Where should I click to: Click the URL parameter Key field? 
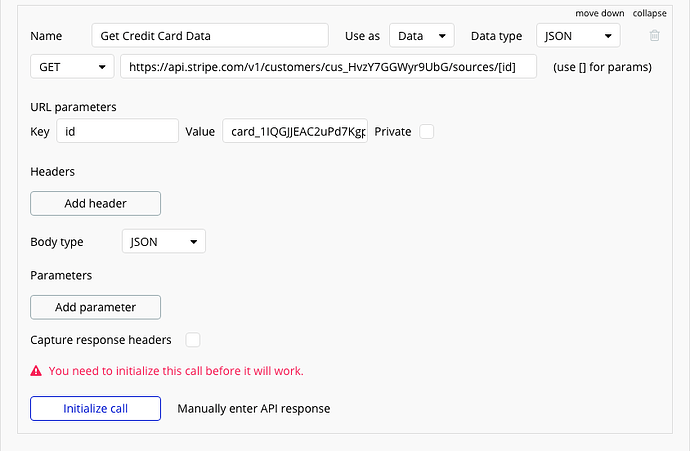pyautogui.click(x=117, y=132)
